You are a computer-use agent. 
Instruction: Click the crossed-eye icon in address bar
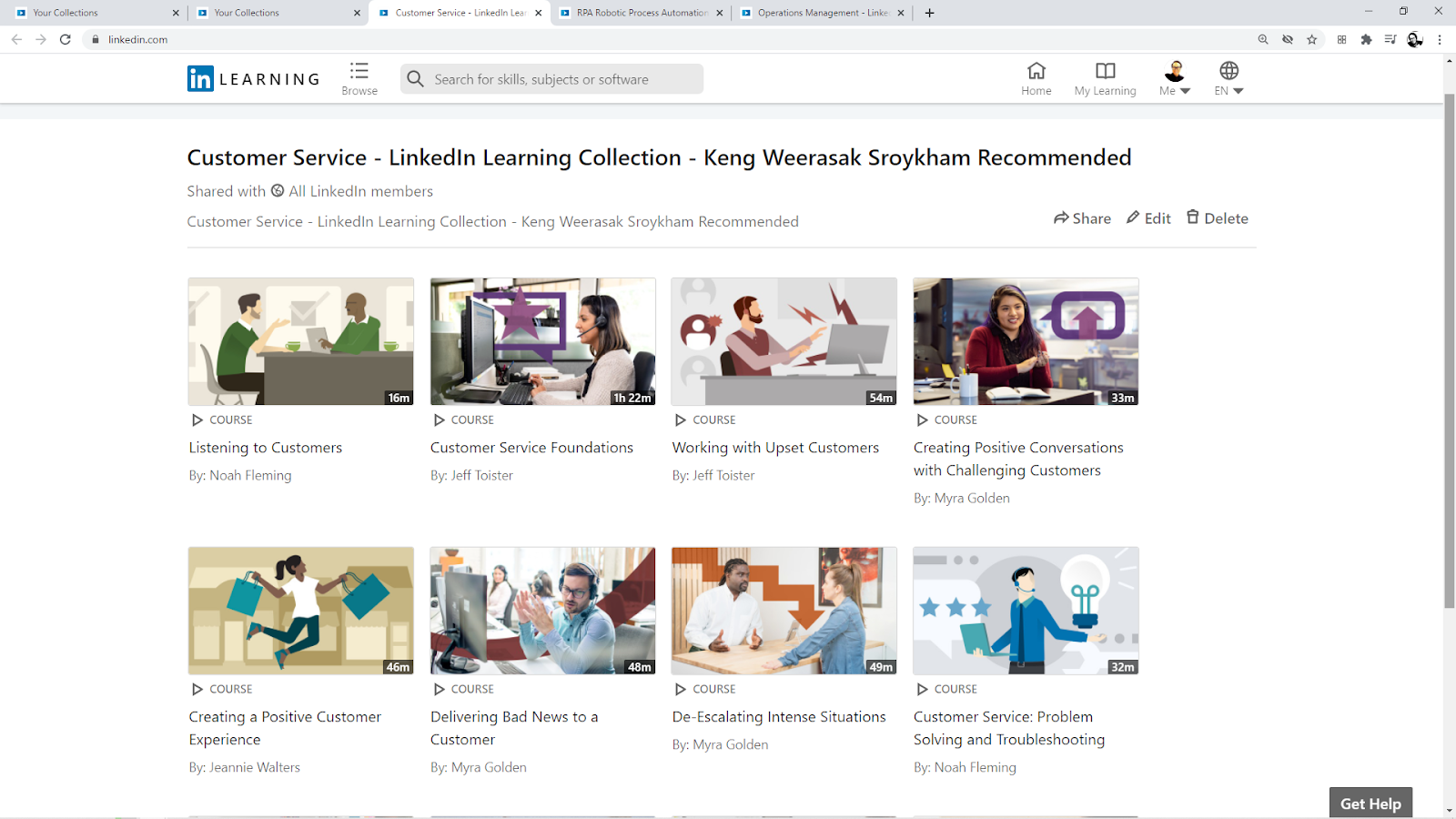coord(1288,39)
